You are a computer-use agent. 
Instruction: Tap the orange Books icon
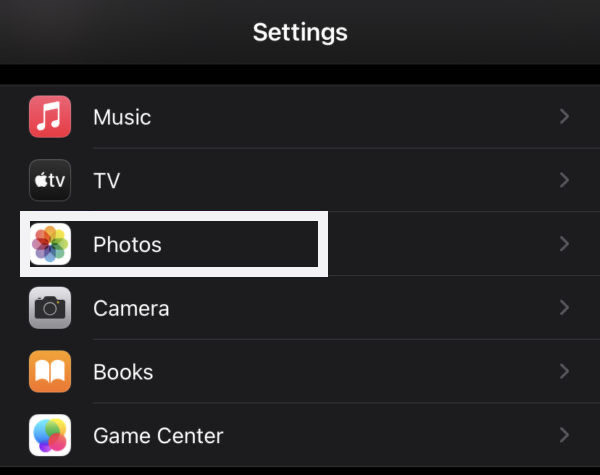50,372
